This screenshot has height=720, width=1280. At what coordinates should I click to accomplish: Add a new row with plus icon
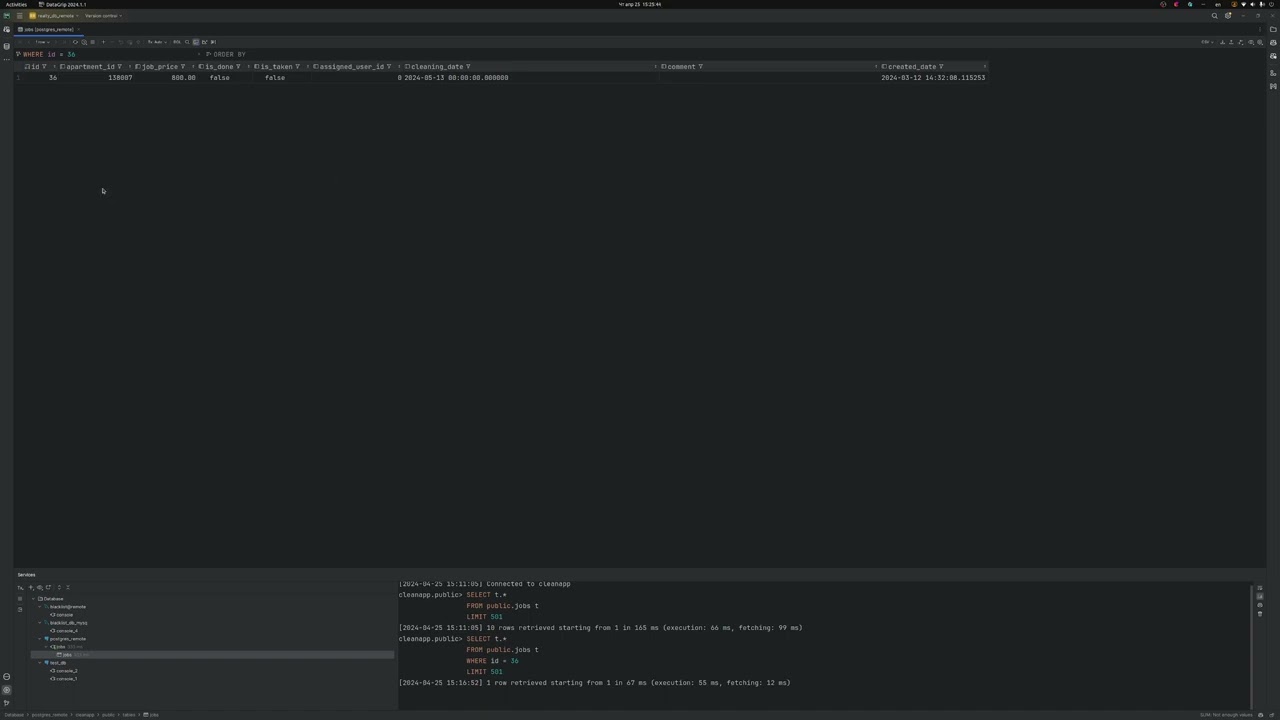coord(103,42)
